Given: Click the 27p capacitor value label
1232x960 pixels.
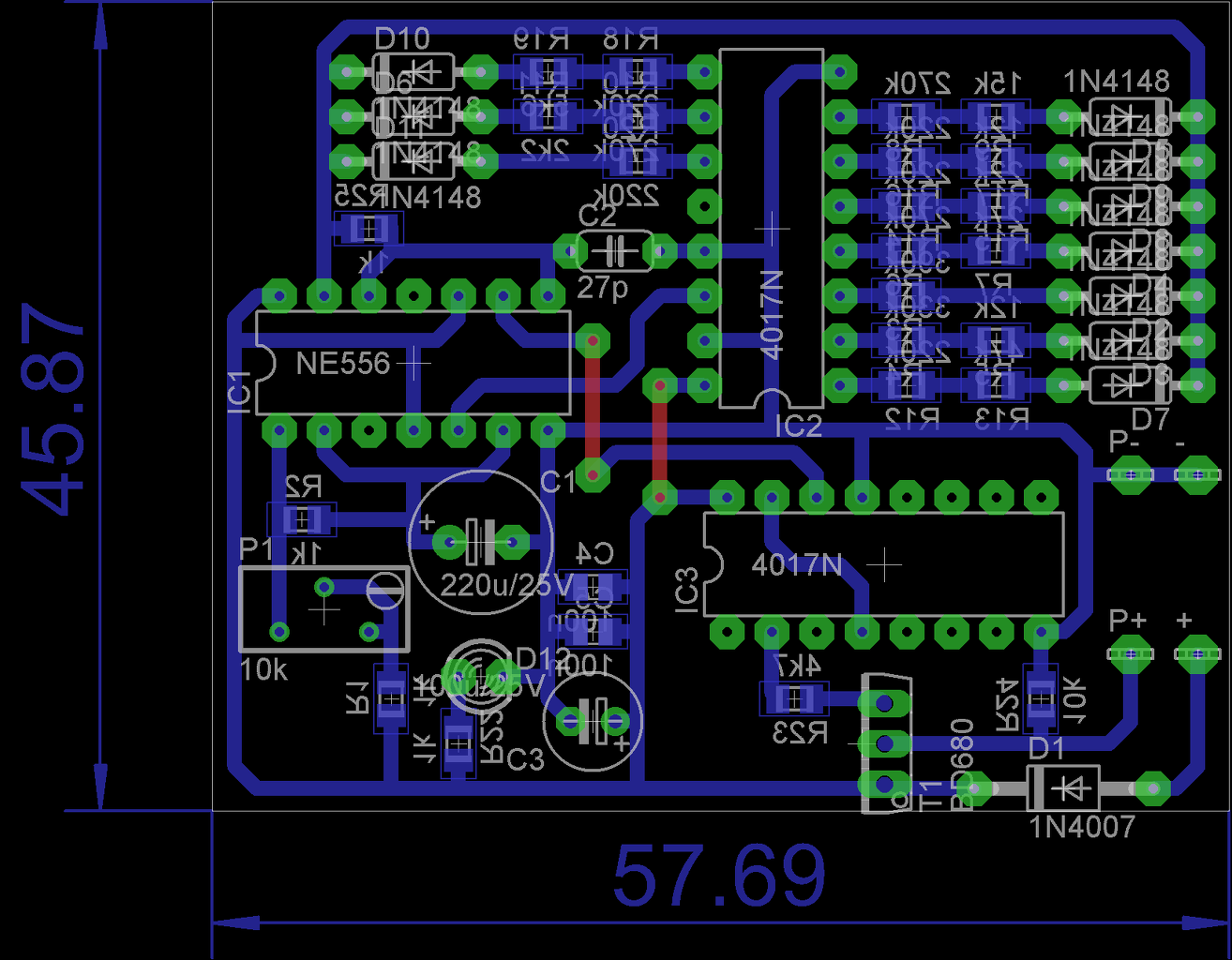Looking at the screenshot, I should [602, 287].
